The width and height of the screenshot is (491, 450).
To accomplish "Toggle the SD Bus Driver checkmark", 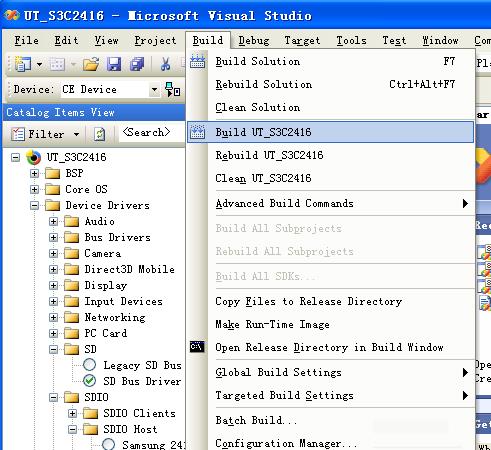I will click(x=89, y=381).
